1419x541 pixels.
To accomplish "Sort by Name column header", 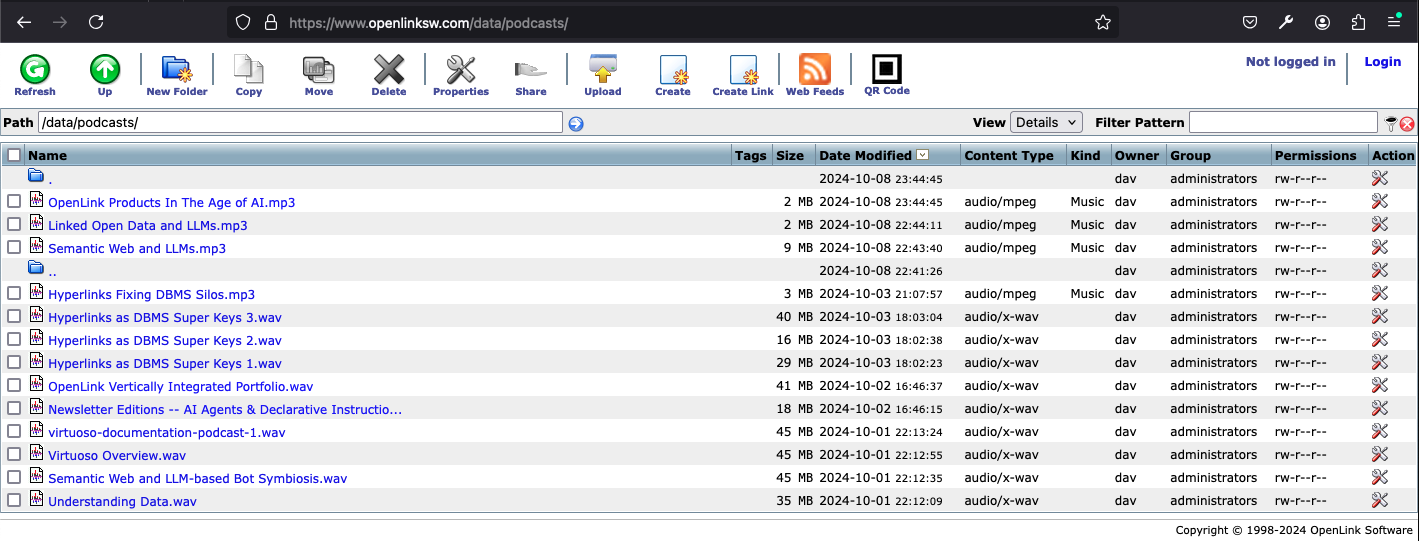I will (48, 155).
